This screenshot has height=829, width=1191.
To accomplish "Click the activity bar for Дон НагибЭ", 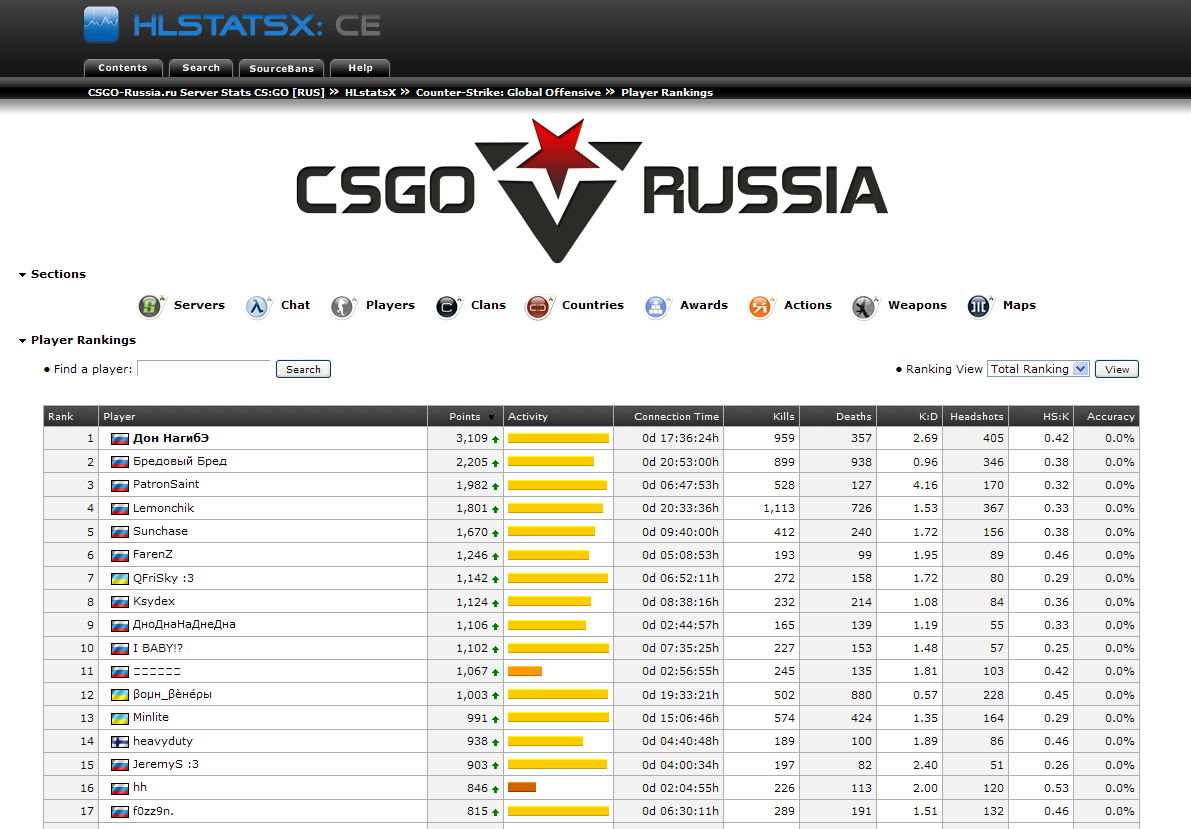I will point(558,438).
